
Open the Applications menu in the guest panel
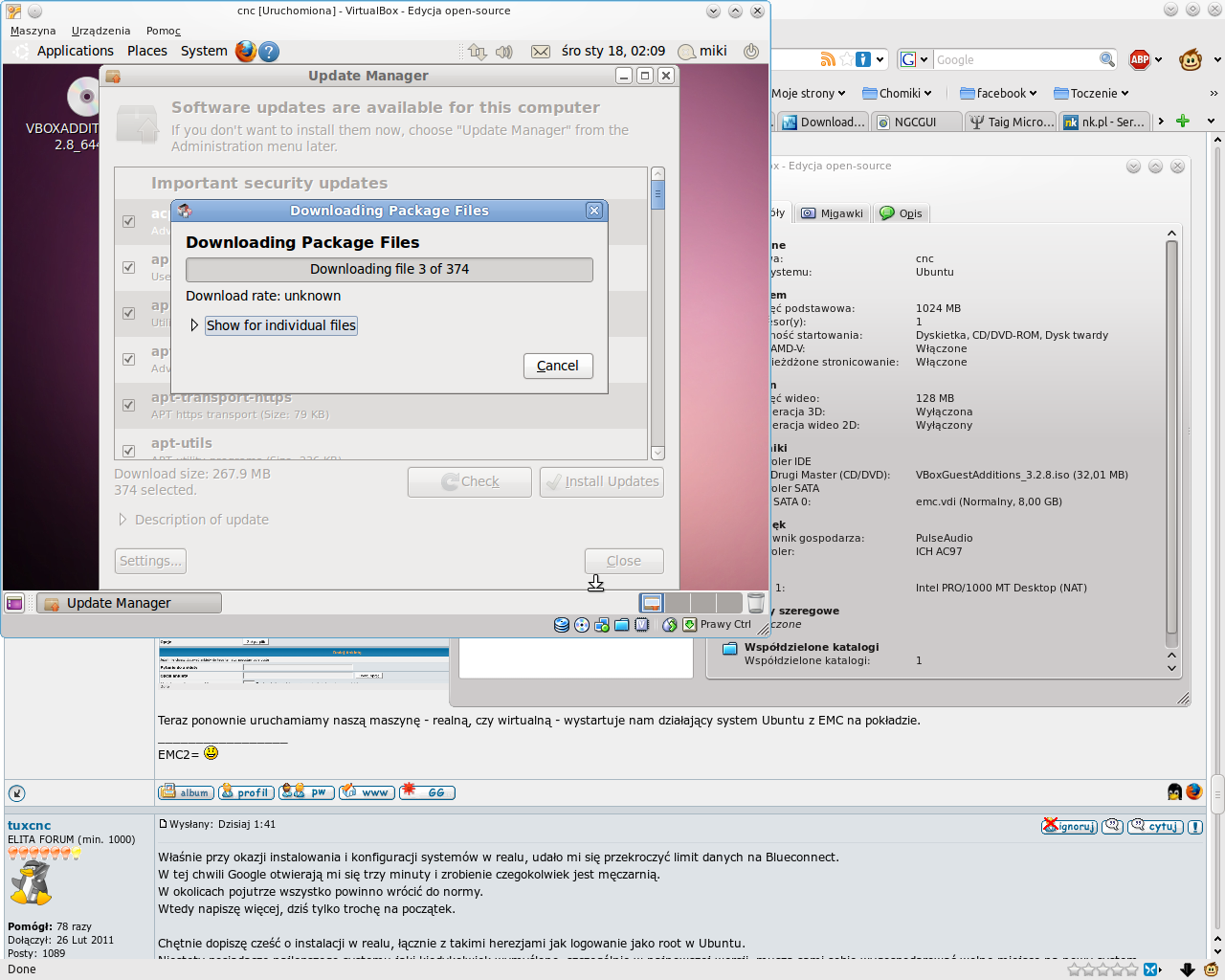pyautogui.click(x=76, y=52)
